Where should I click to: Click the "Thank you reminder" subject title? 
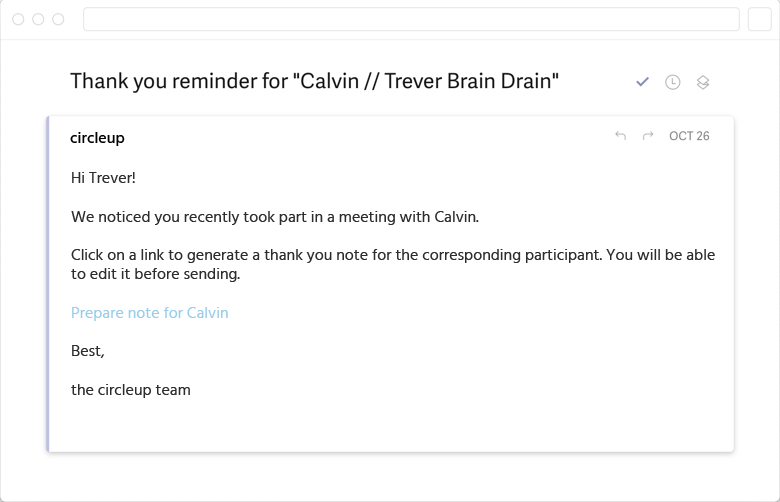click(x=314, y=81)
